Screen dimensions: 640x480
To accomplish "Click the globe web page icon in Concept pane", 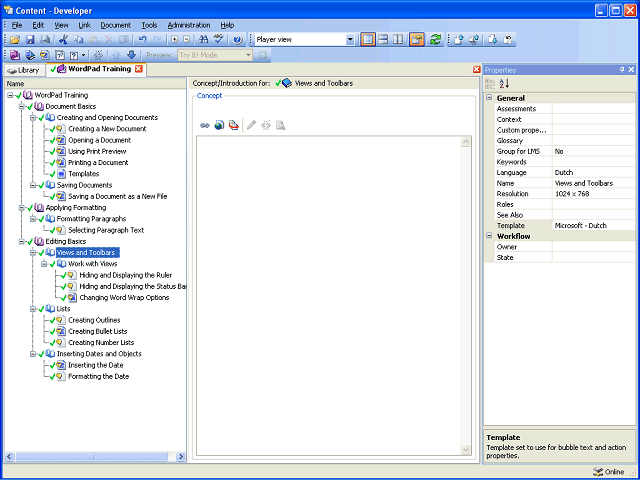I will point(219,125).
